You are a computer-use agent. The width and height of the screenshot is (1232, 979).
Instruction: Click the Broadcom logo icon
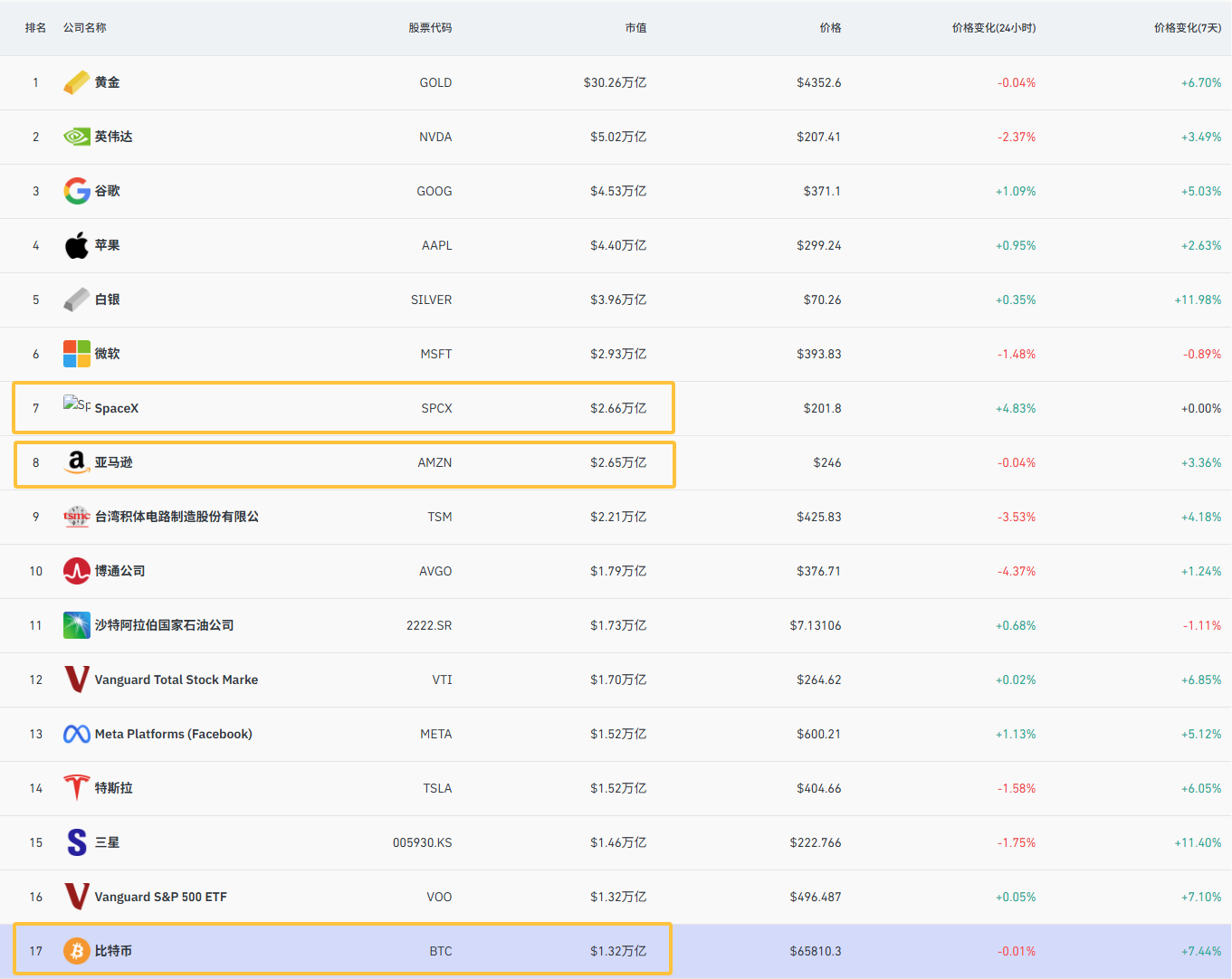(x=77, y=571)
